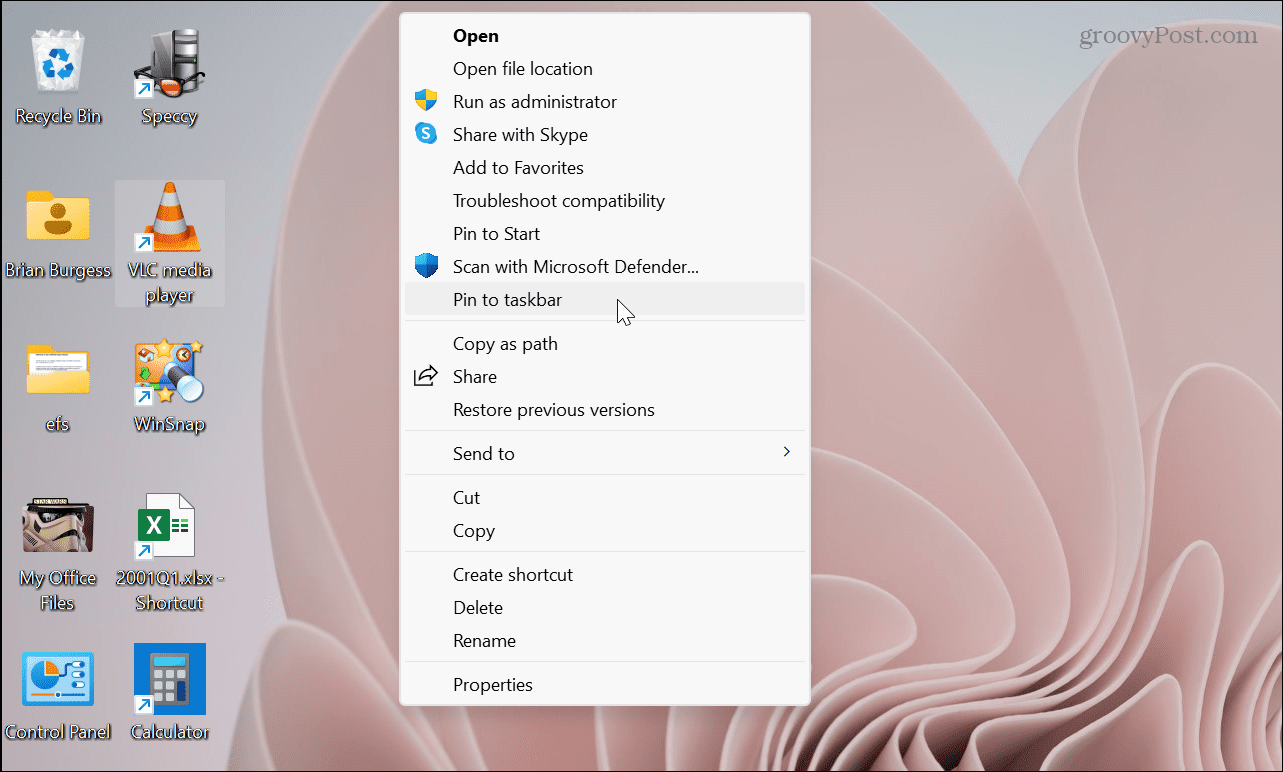The width and height of the screenshot is (1283, 772).
Task: Select the Brian Burgess user folder icon
Action: click(x=57, y=215)
